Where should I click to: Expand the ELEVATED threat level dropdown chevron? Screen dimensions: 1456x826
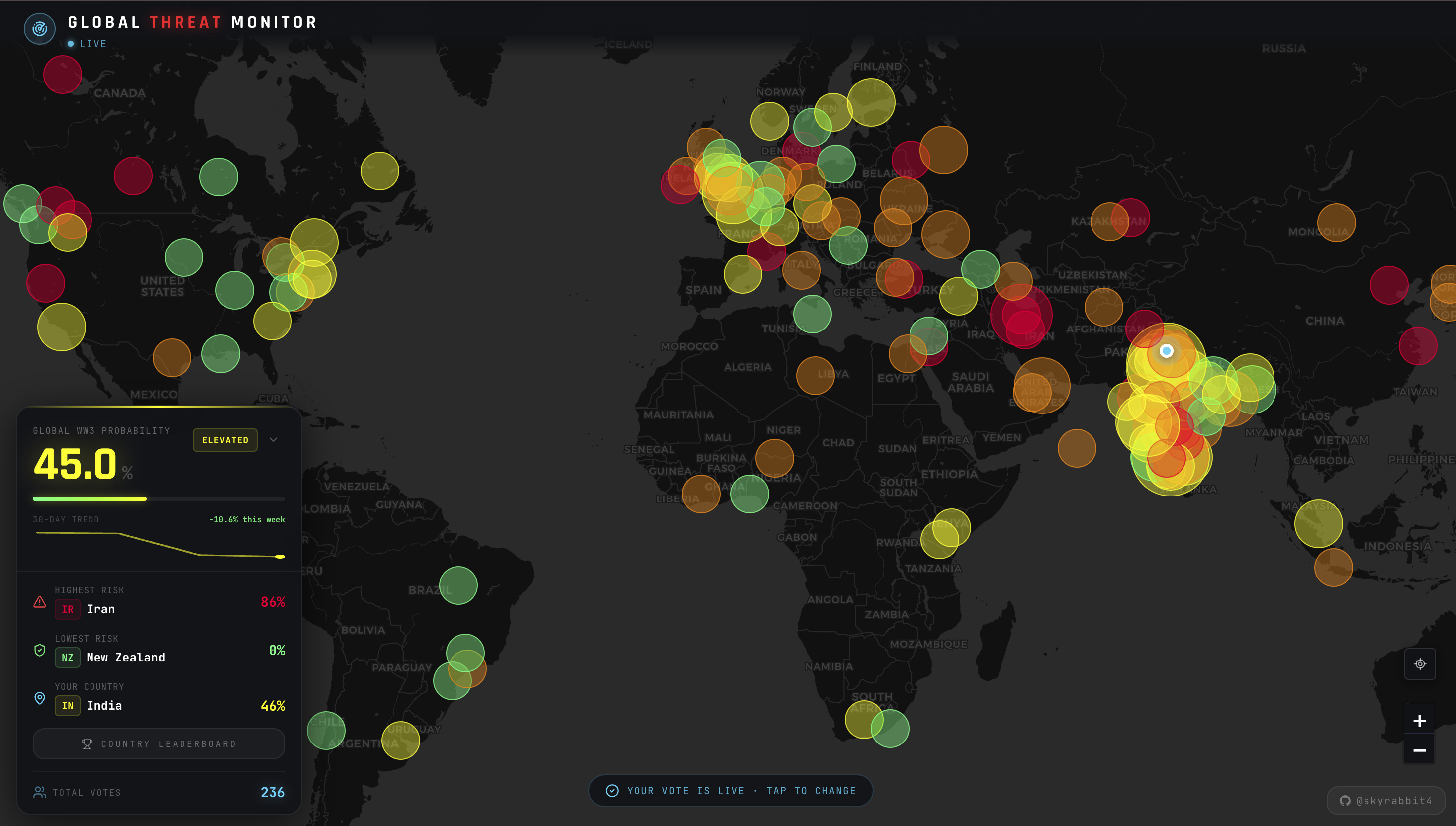(x=274, y=440)
